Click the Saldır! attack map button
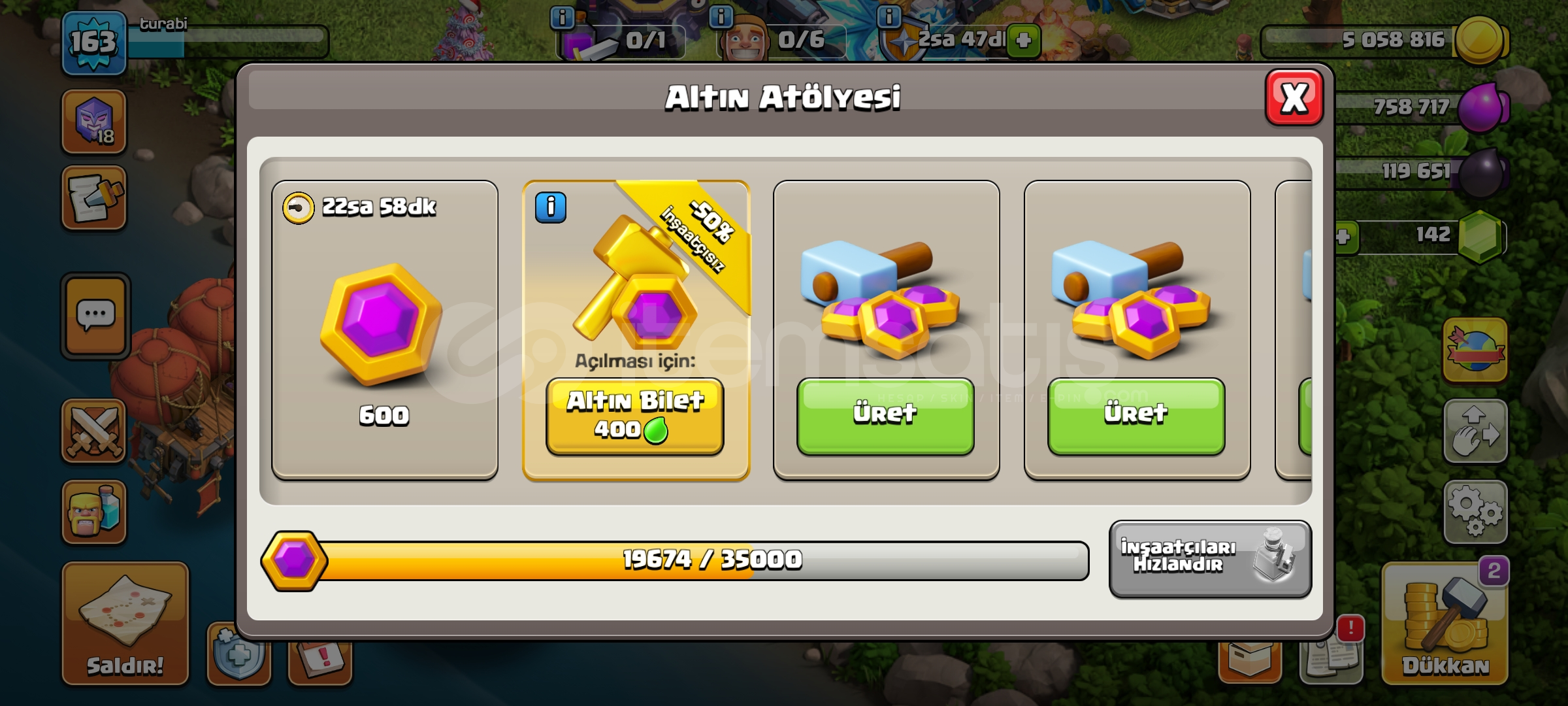 (x=125, y=623)
